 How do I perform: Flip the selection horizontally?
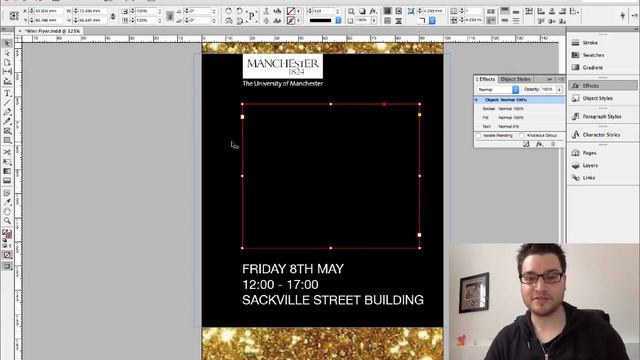point(229,20)
